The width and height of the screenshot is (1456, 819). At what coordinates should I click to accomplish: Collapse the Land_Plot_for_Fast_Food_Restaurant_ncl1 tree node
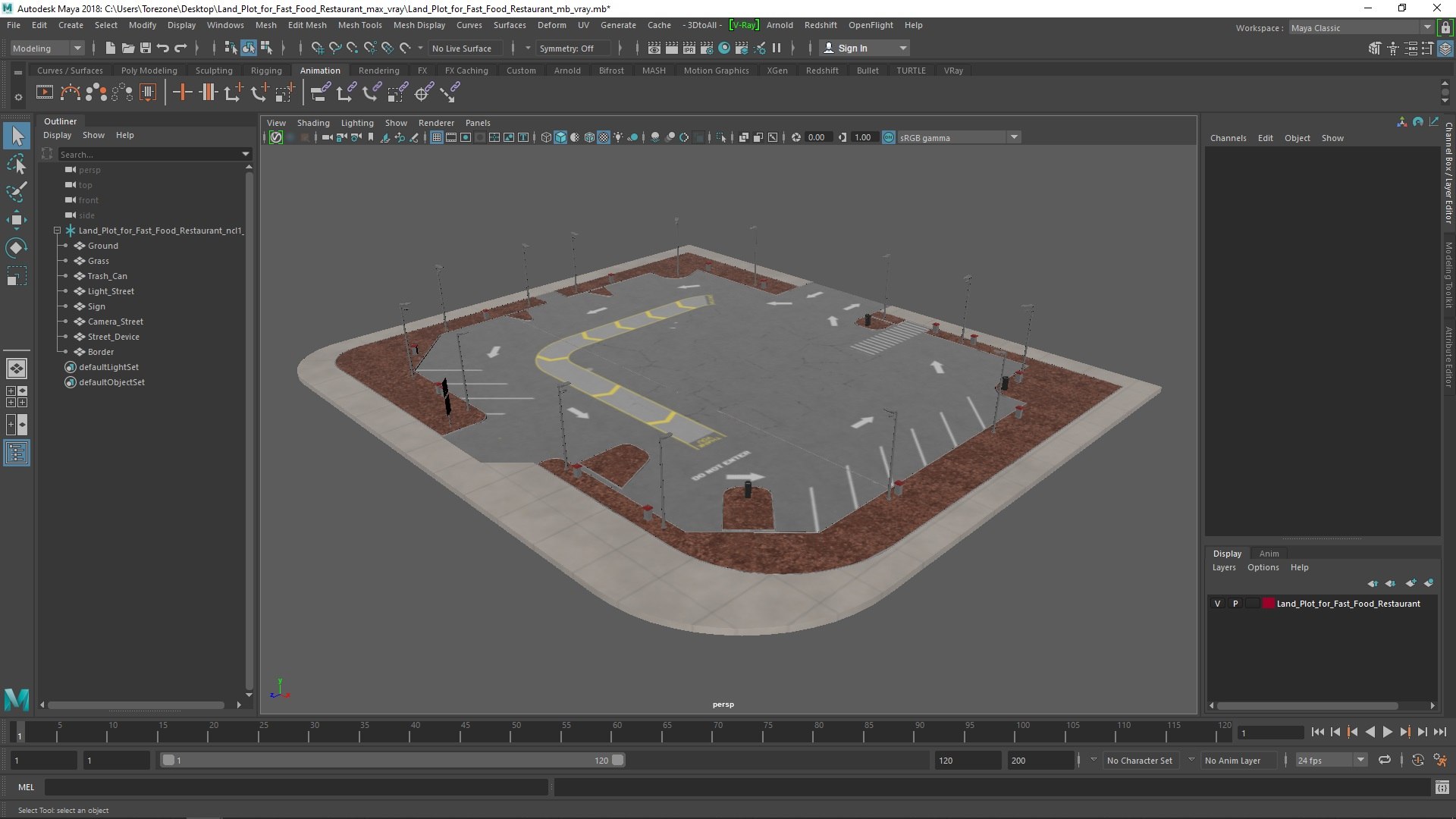pyautogui.click(x=57, y=231)
